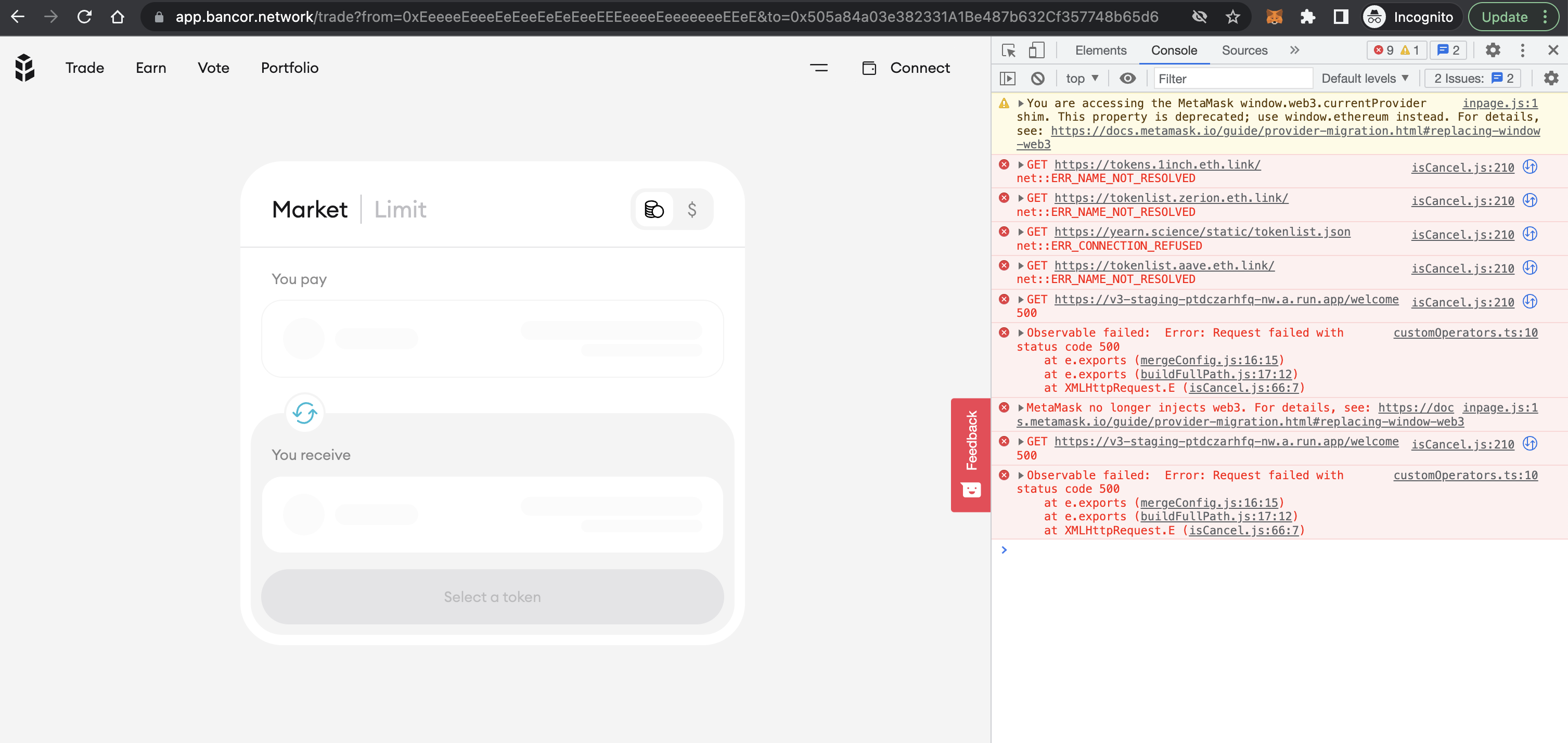Screen dimensions: 1568x743
Task: Open DevTools settings gear
Action: [1493, 50]
